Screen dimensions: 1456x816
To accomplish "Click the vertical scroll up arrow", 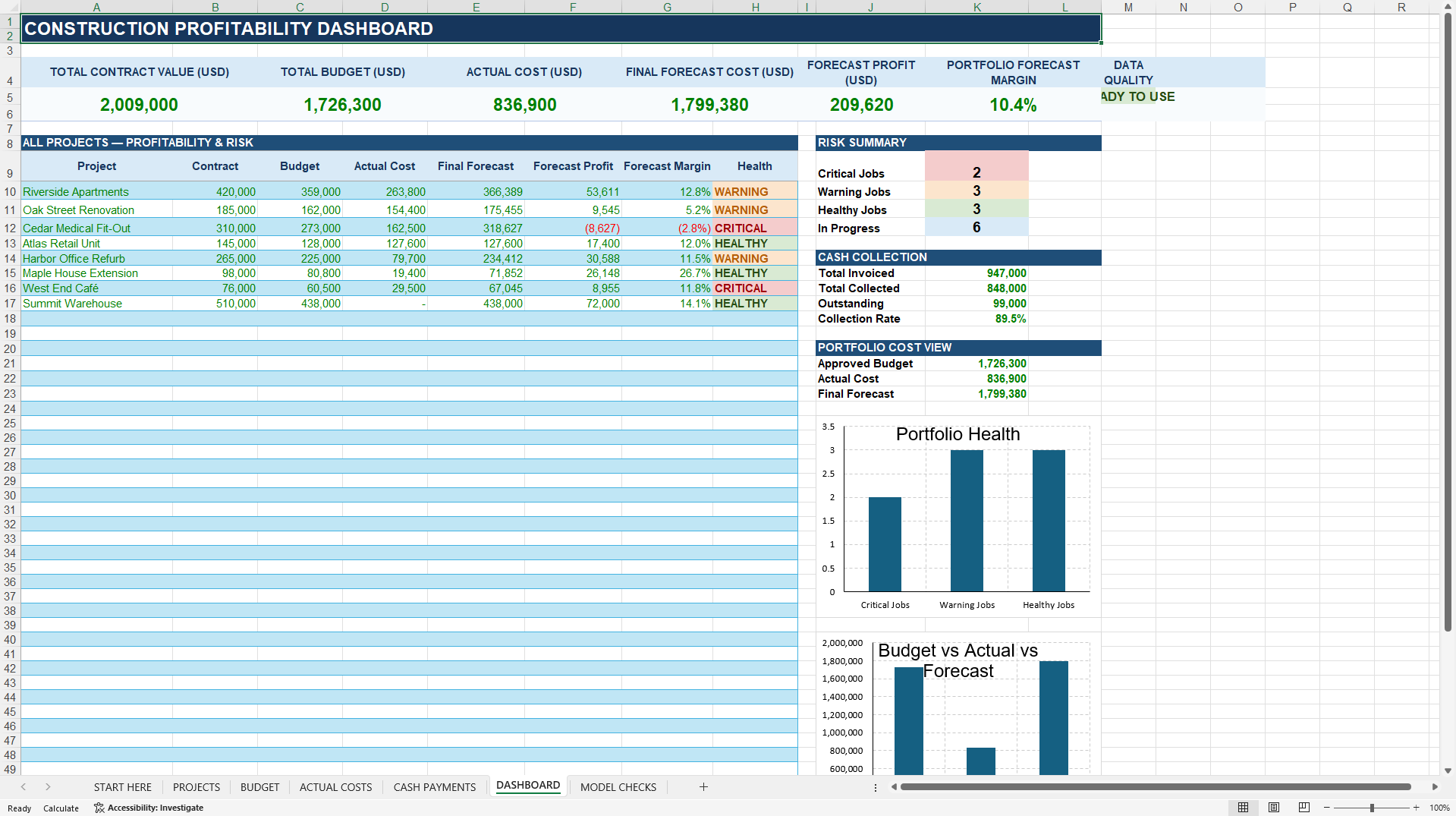I will [x=1448, y=6].
